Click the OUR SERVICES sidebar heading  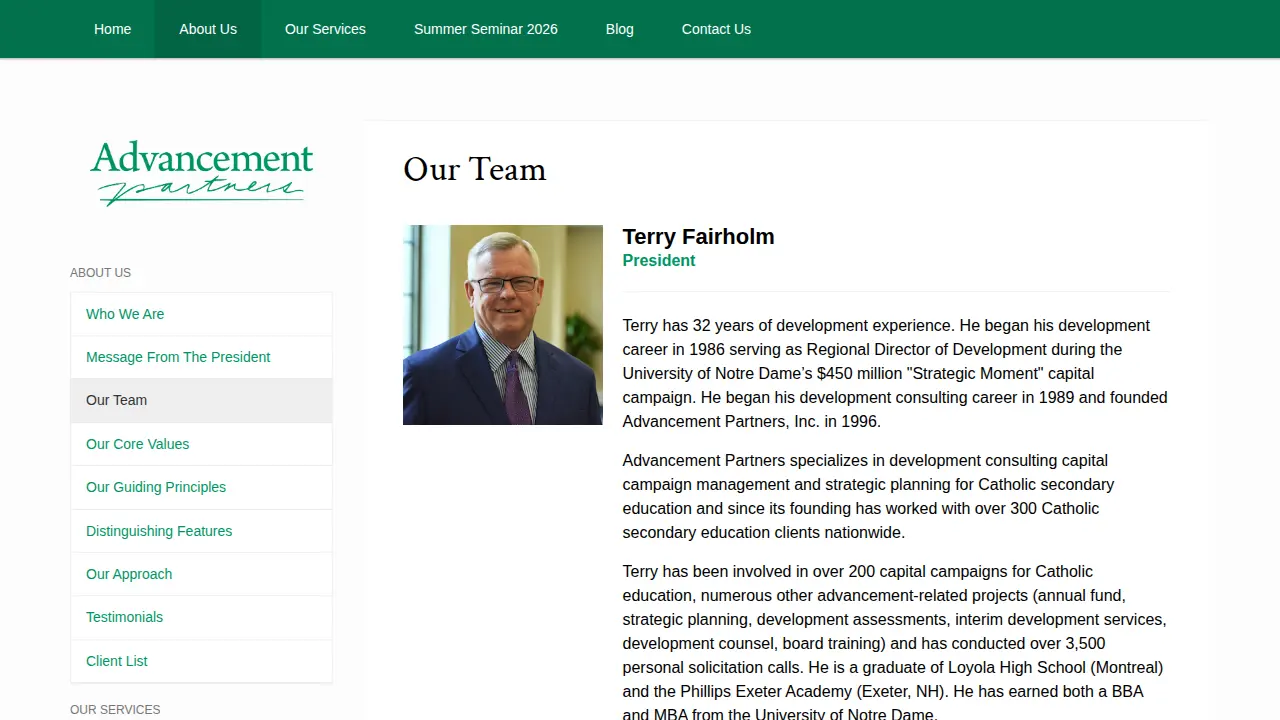(x=115, y=710)
